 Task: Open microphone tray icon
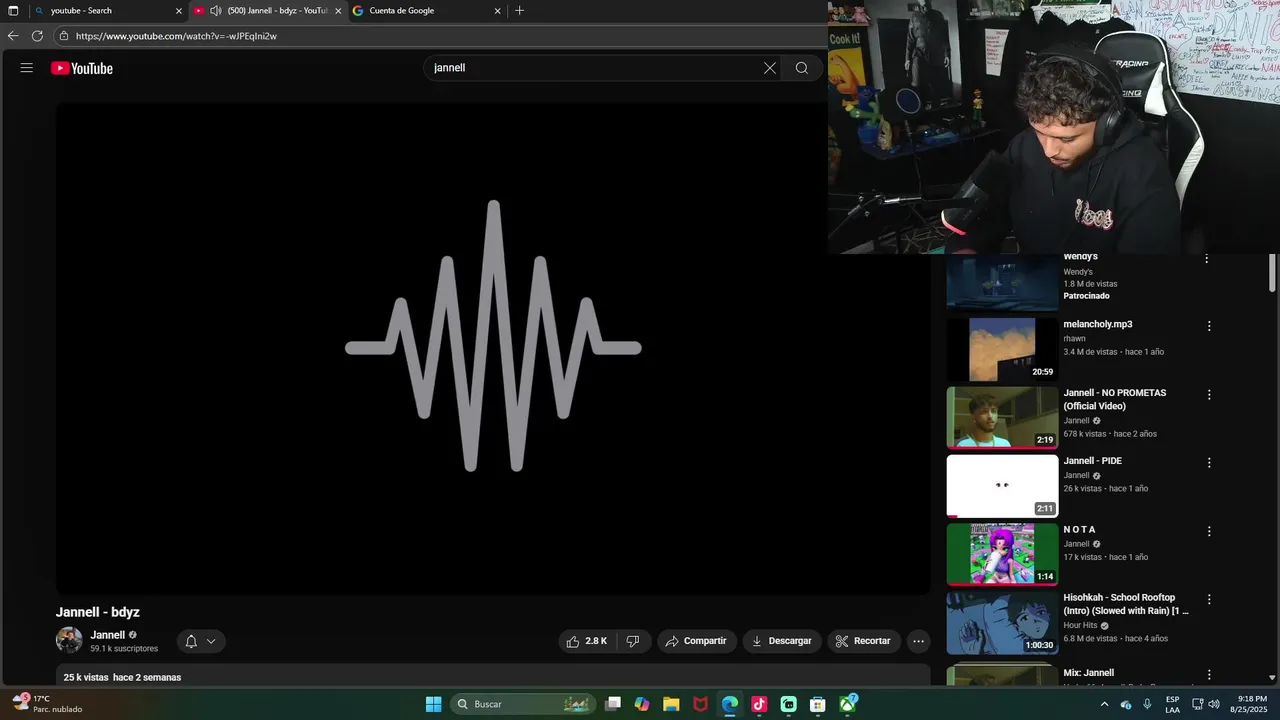click(x=1147, y=704)
